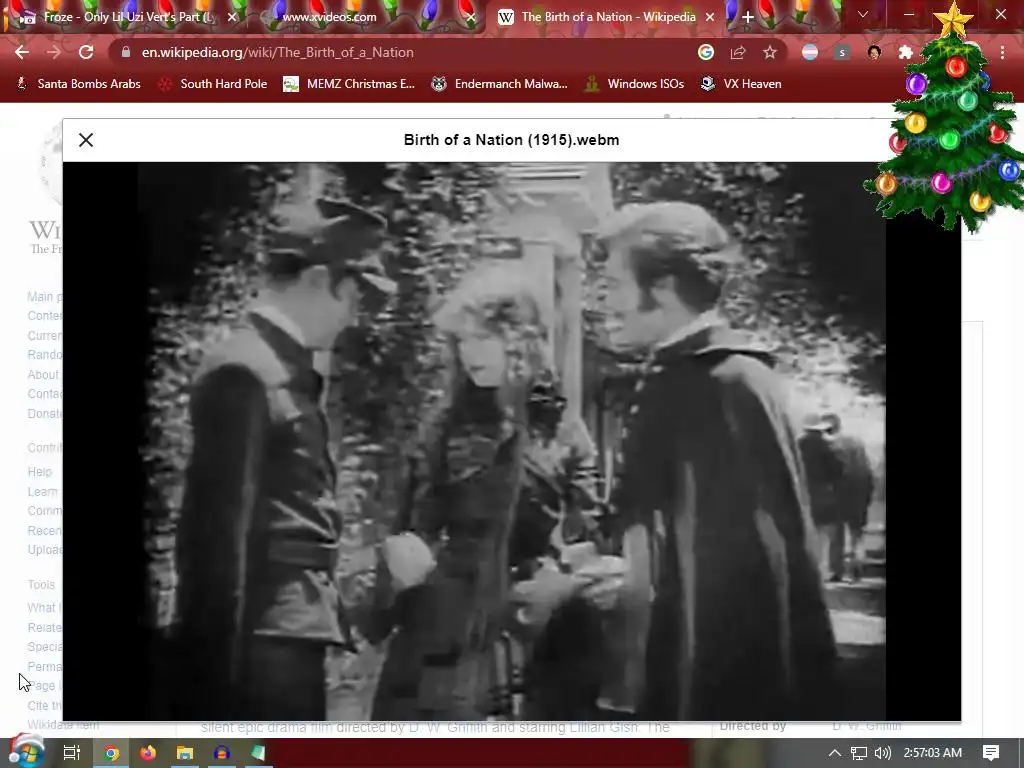Launch Firefox from the taskbar
The height and width of the screenshot is (768, 1024).
[148, 753]
